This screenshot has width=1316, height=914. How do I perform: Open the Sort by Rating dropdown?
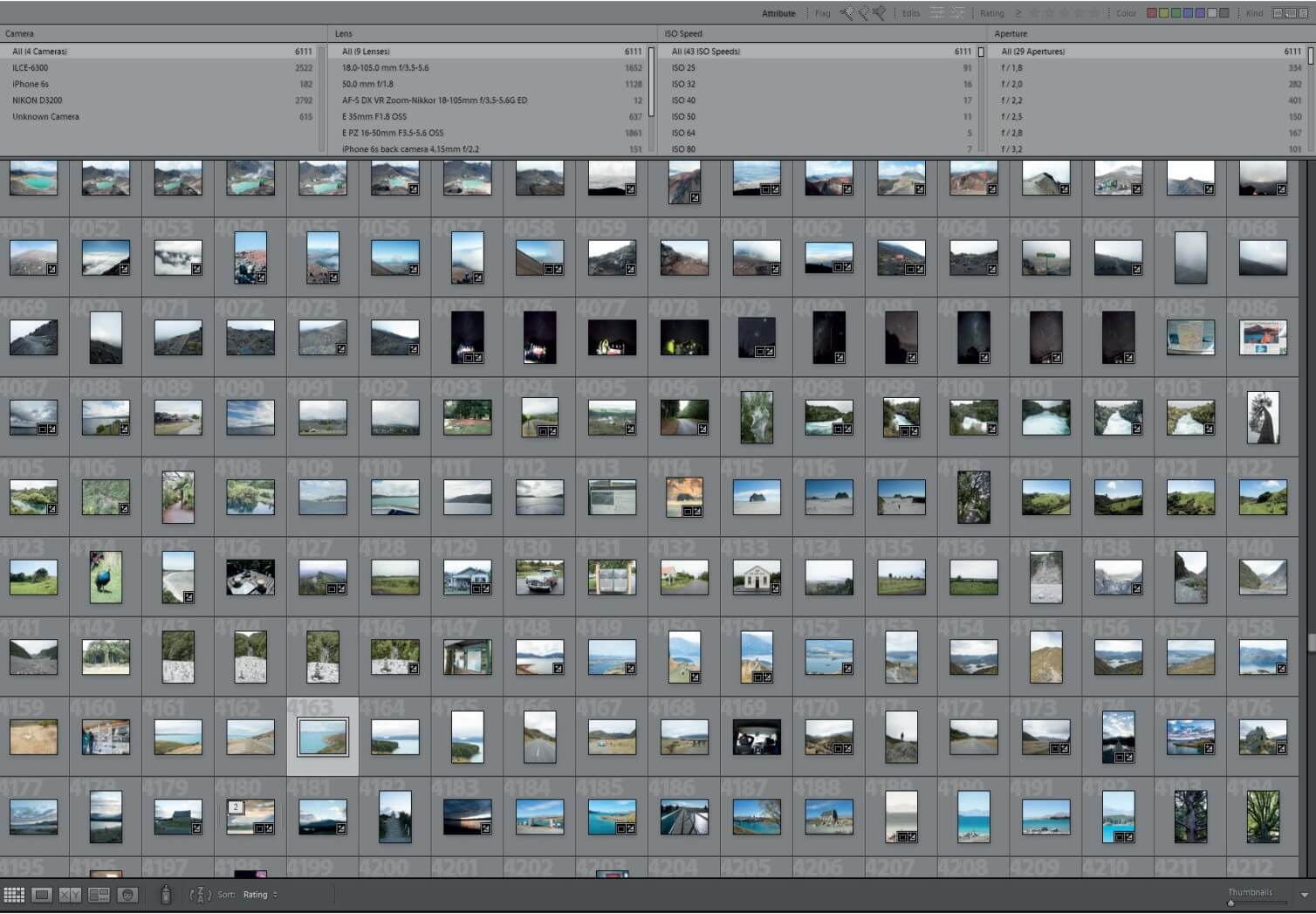point(259,895)
